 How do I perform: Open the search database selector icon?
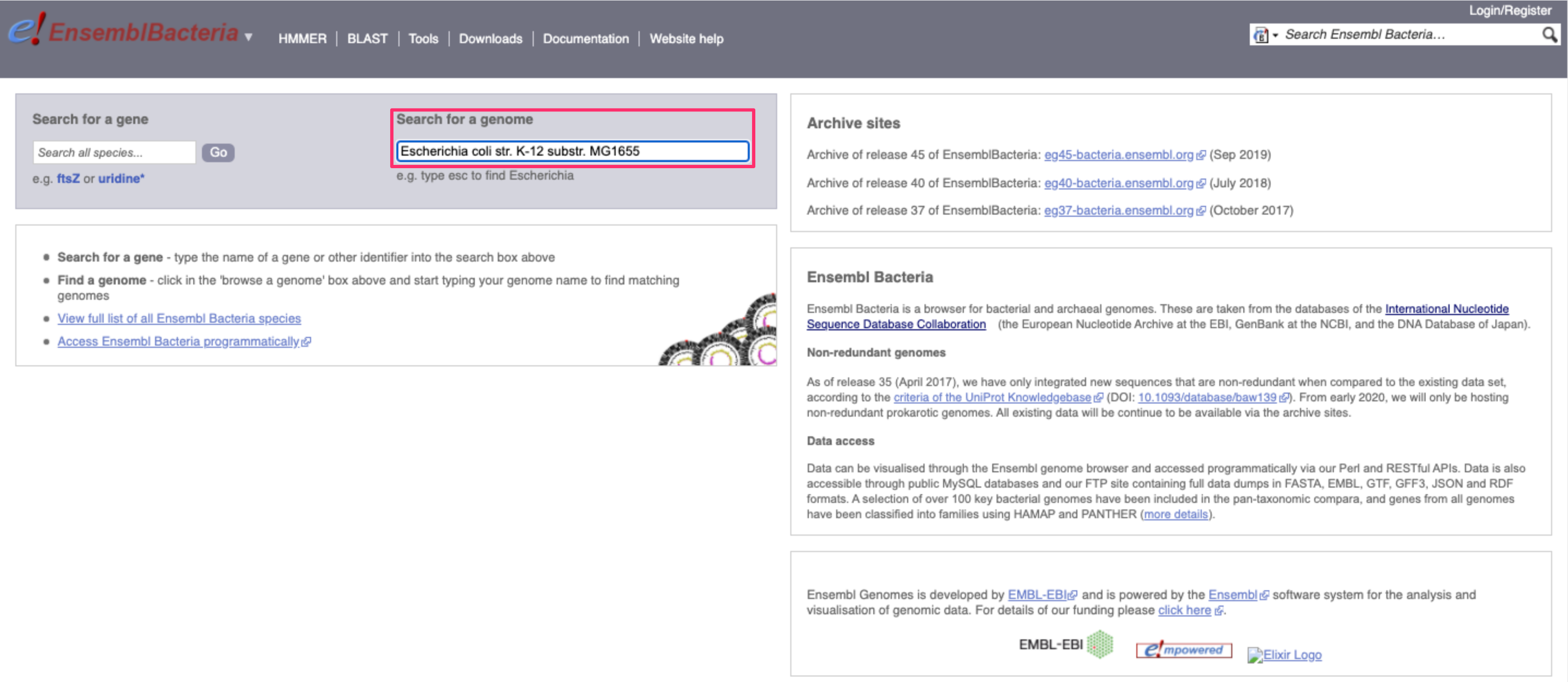(x=1265, y=35)
